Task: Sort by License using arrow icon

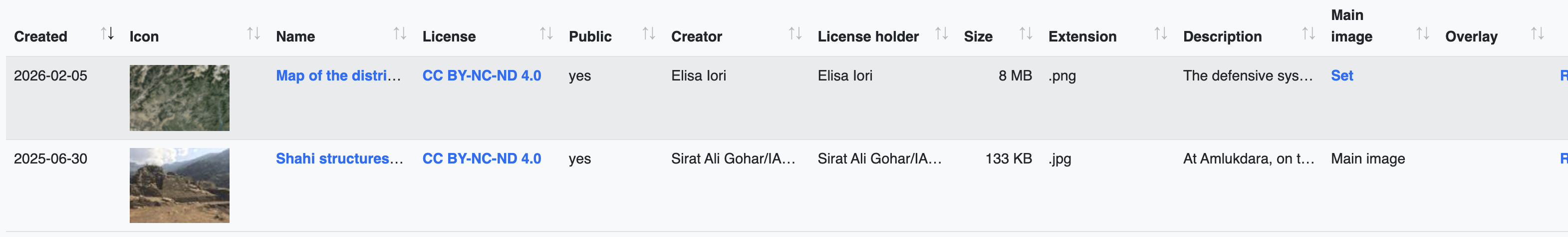Action: [x=546, y=33]
